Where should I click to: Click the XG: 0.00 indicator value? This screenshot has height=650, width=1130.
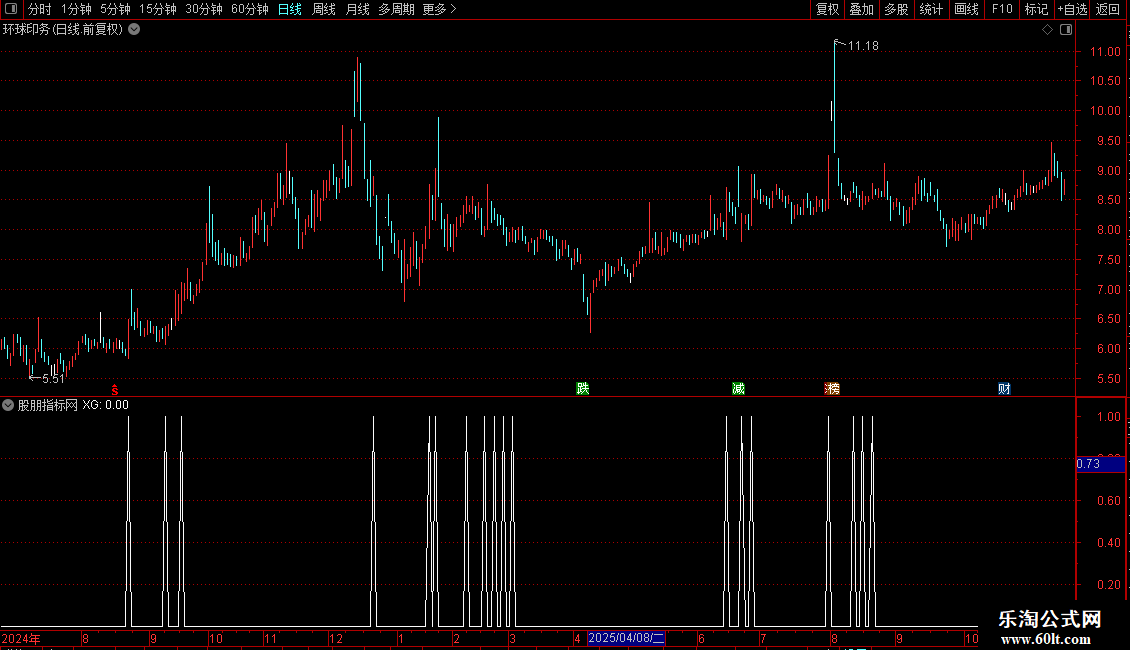coord(105,405)
